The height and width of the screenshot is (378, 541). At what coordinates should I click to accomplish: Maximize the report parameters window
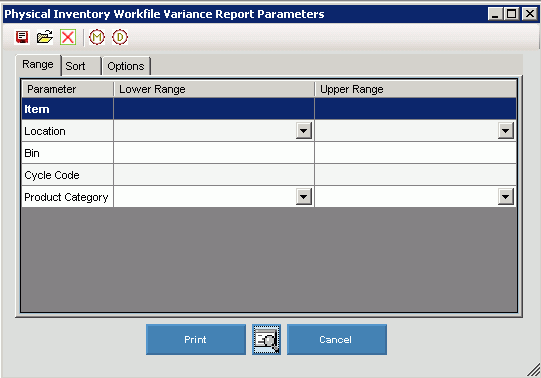pos(512,14)
